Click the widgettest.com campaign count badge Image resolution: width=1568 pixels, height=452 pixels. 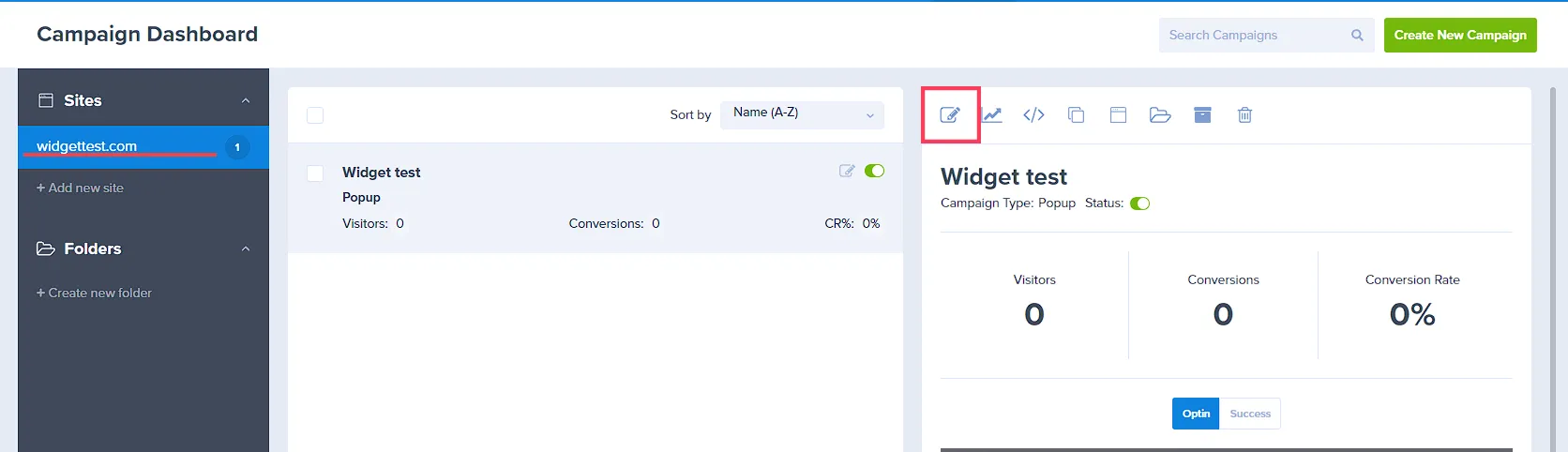(237, 147)
